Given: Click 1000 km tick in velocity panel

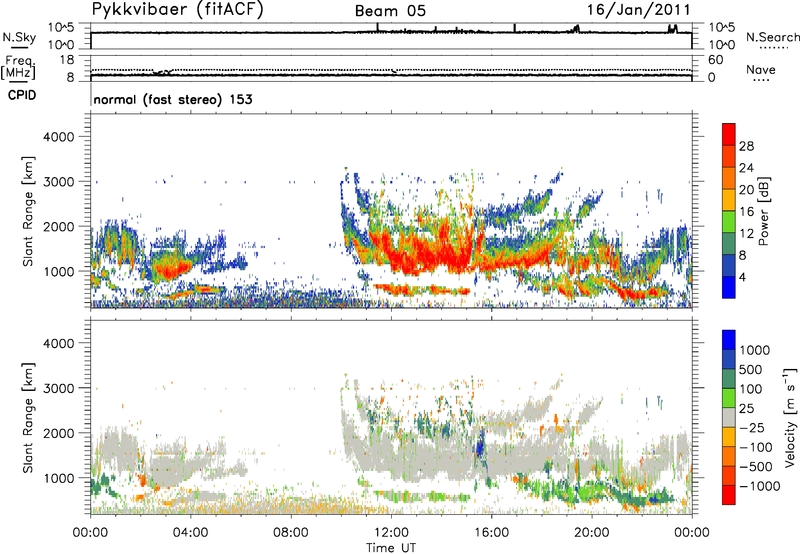Looking at the screenshot, I should tap(58, 478).
